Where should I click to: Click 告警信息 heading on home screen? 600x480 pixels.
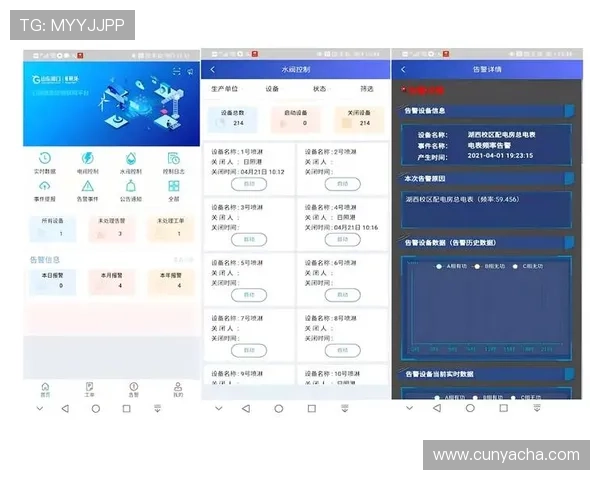click(x=45, y=260)
